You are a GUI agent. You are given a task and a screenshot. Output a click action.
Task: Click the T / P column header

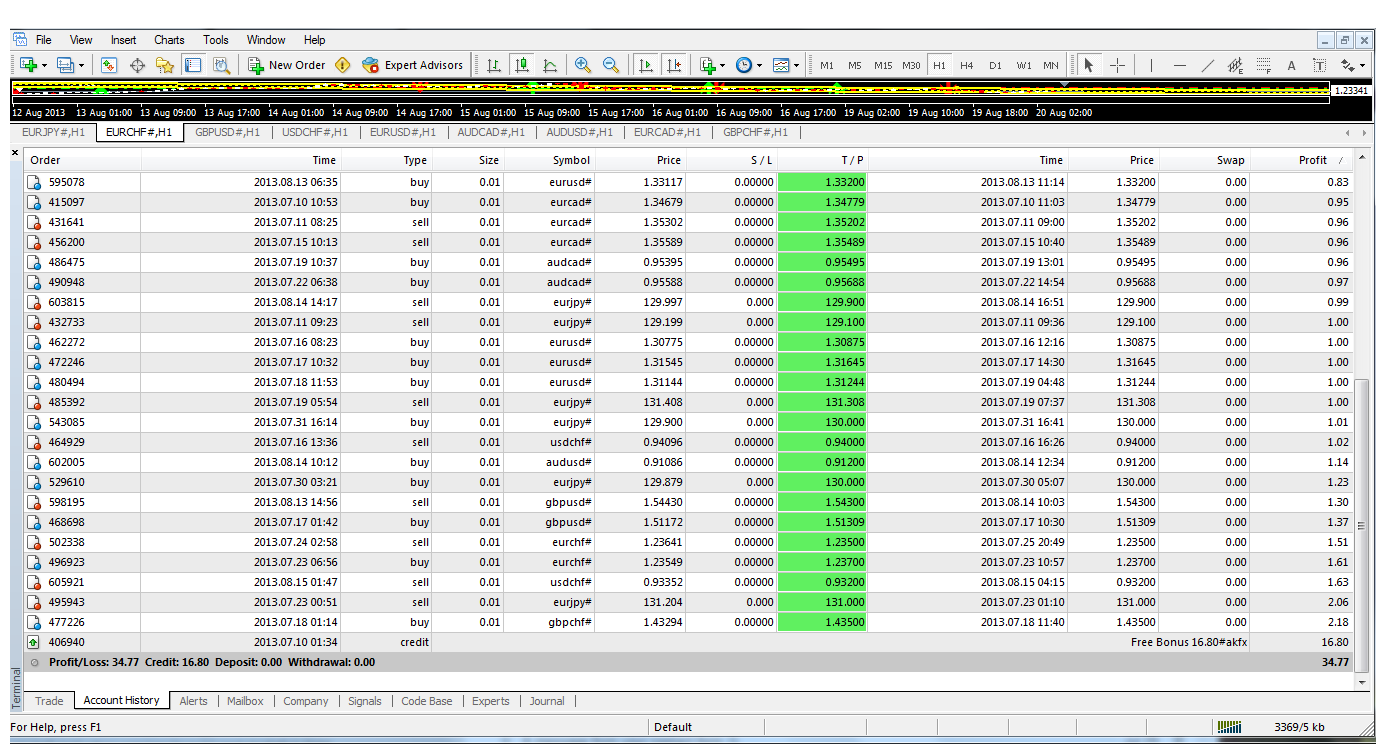click(x=822, y=160)
